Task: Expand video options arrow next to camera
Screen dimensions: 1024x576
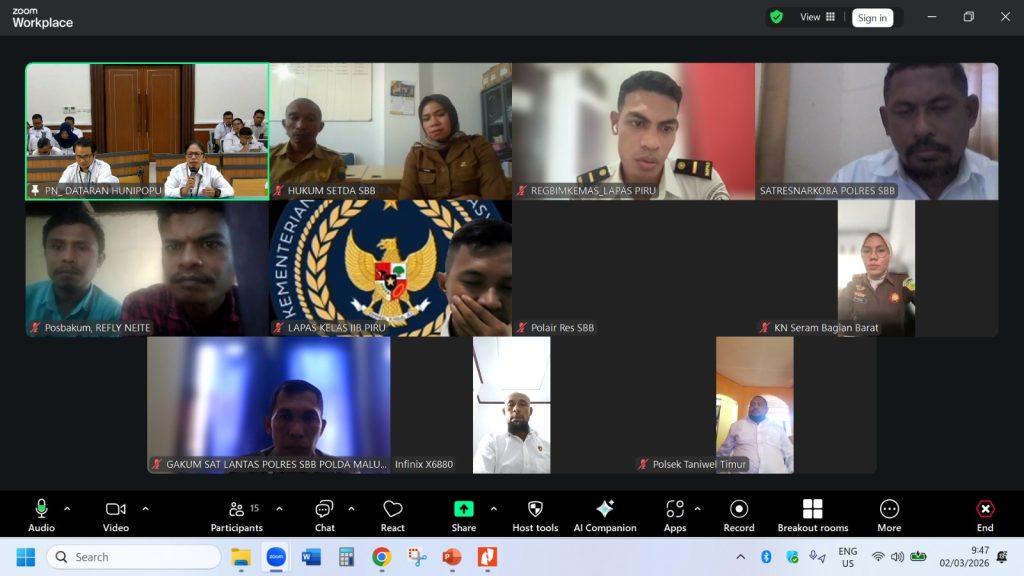Action: tap(145, 508)
